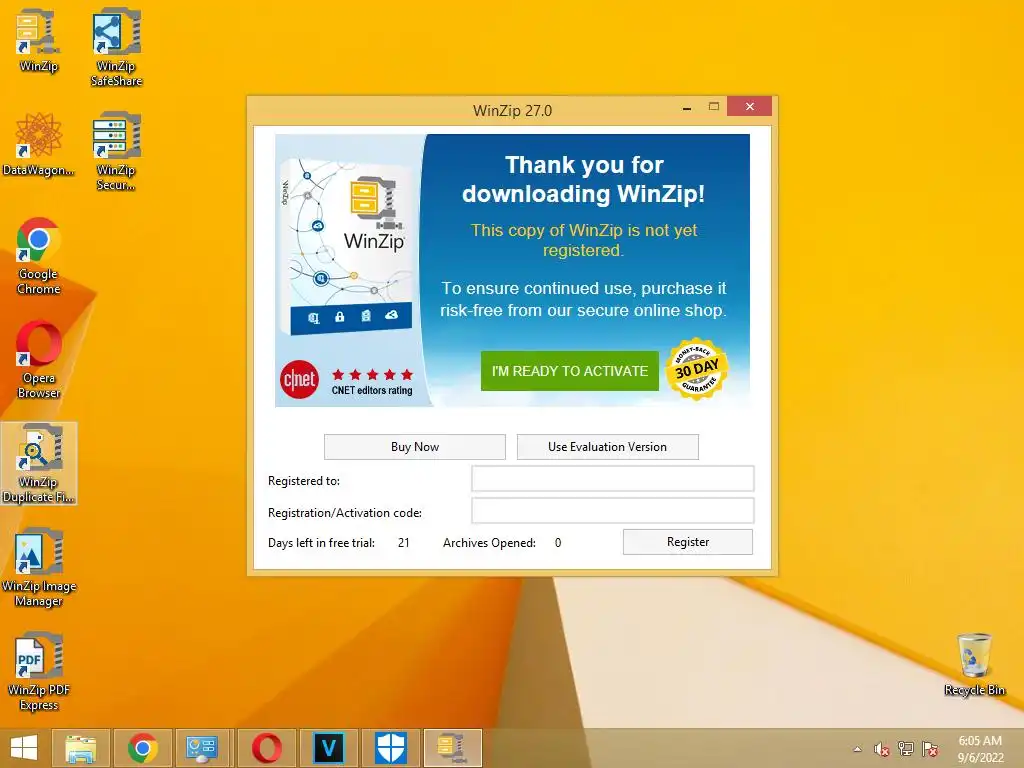The width and height of the screenshot is (1024, 768).
Task: Click the 'Archives Opened:' label
Action: click(489, 543)
